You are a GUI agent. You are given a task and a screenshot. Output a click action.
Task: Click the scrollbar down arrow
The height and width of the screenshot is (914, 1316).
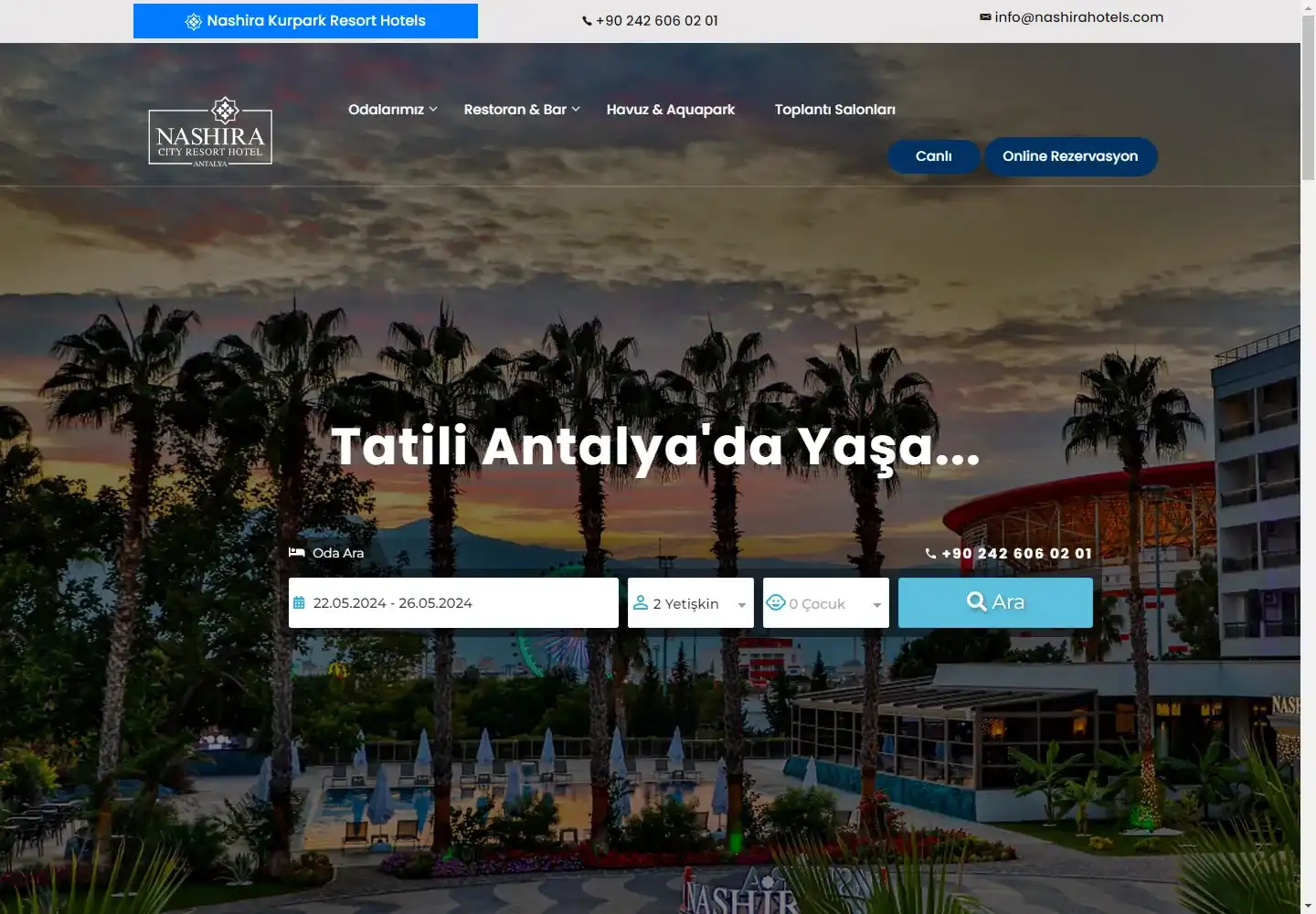1308,906
